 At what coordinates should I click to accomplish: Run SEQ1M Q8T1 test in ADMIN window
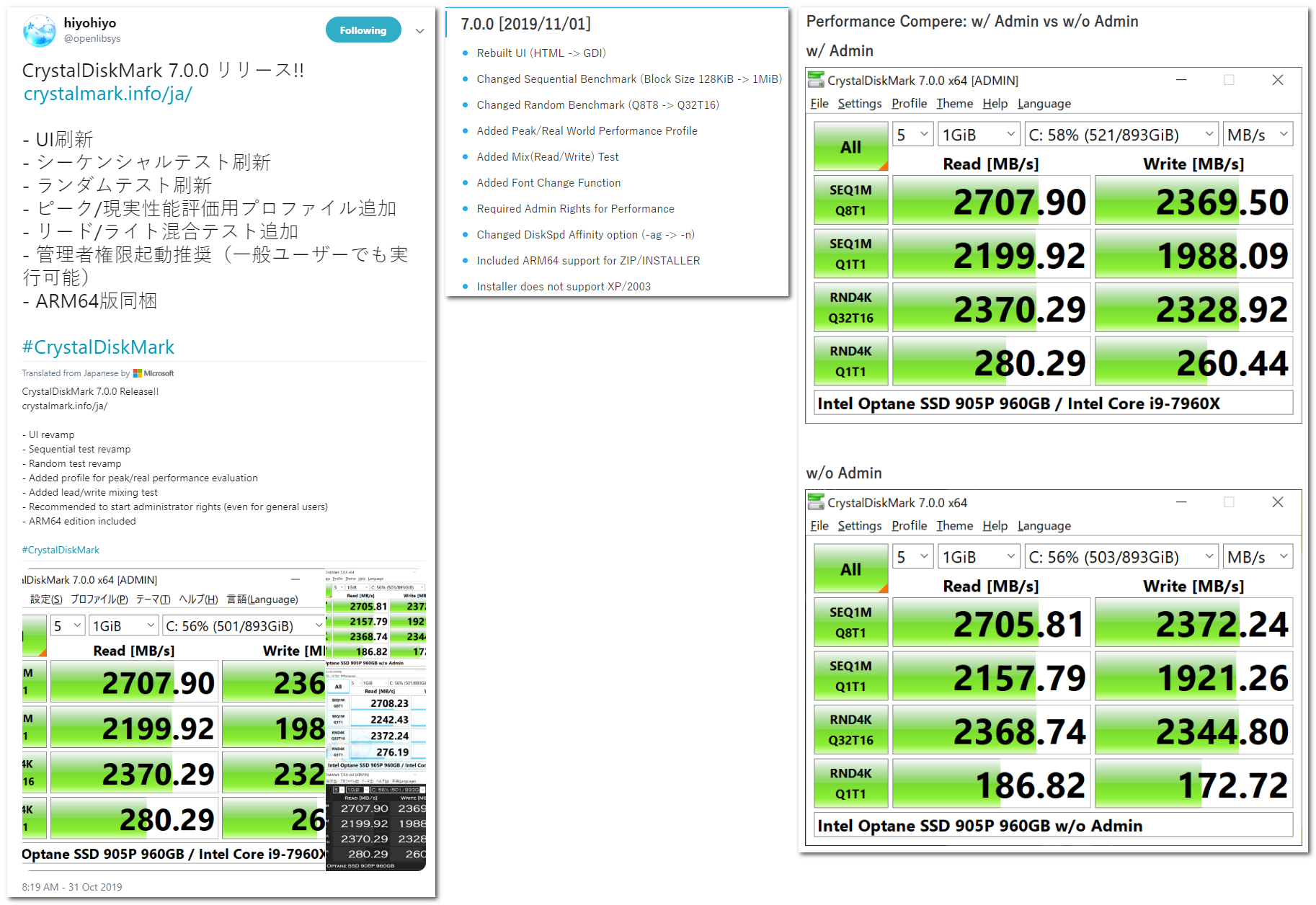851,200
